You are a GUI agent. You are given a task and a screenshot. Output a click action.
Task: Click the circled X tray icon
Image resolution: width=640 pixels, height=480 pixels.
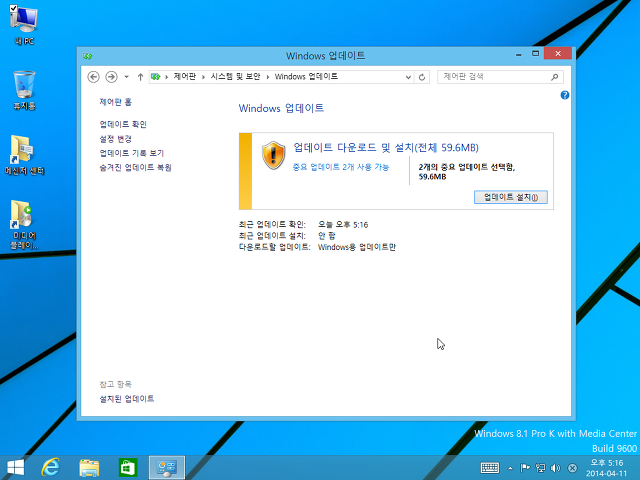(573, 468)
